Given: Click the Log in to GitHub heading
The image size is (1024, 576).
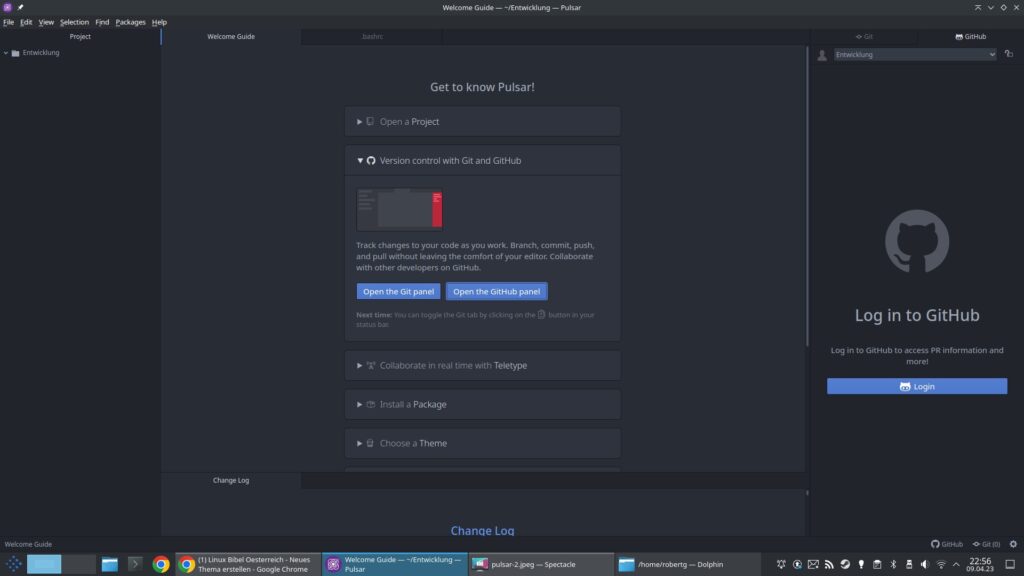Looking at the screenshot, I should pyautogui.click(x=917, y=315).
